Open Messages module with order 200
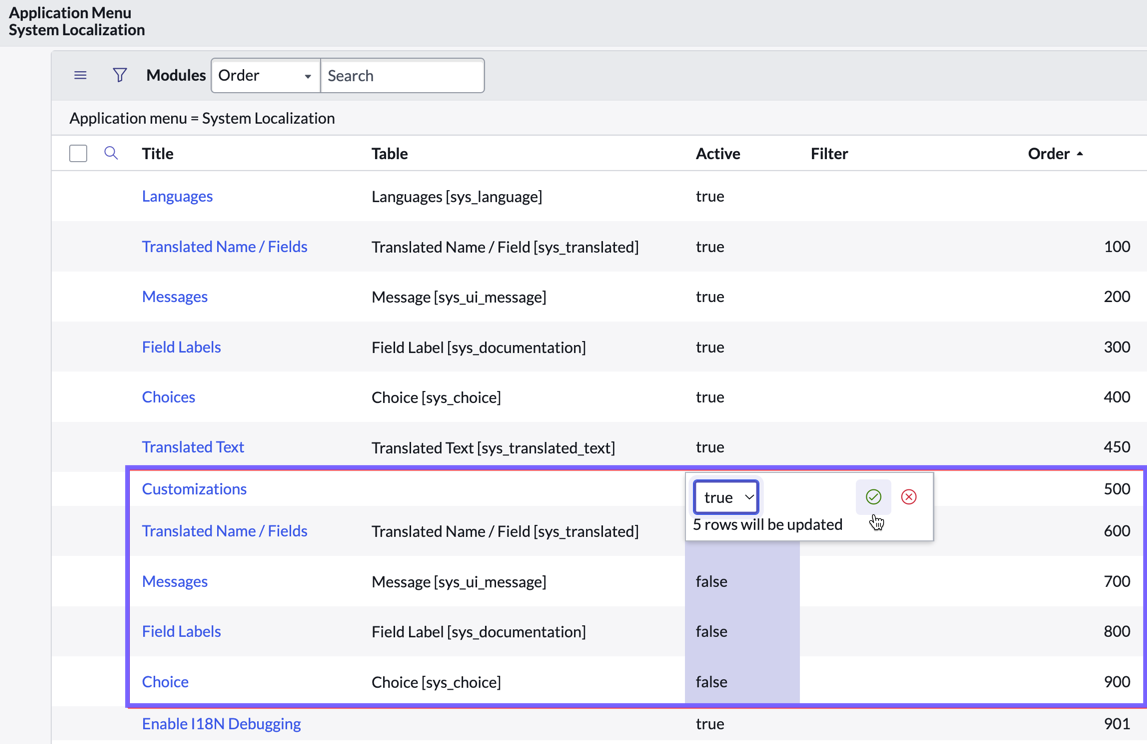 (x=175, y=296)
